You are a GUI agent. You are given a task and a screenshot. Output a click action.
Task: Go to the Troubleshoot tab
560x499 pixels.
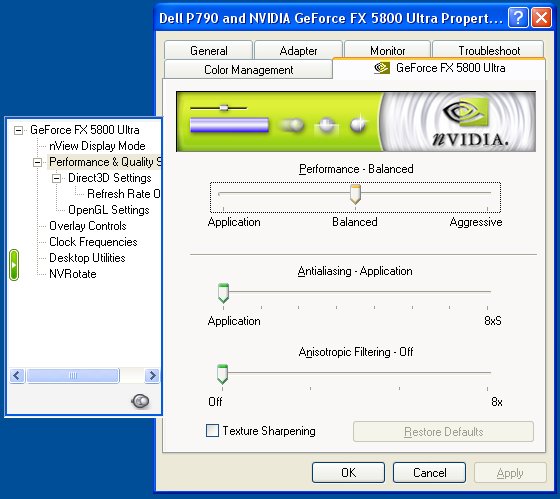(489, 50)
